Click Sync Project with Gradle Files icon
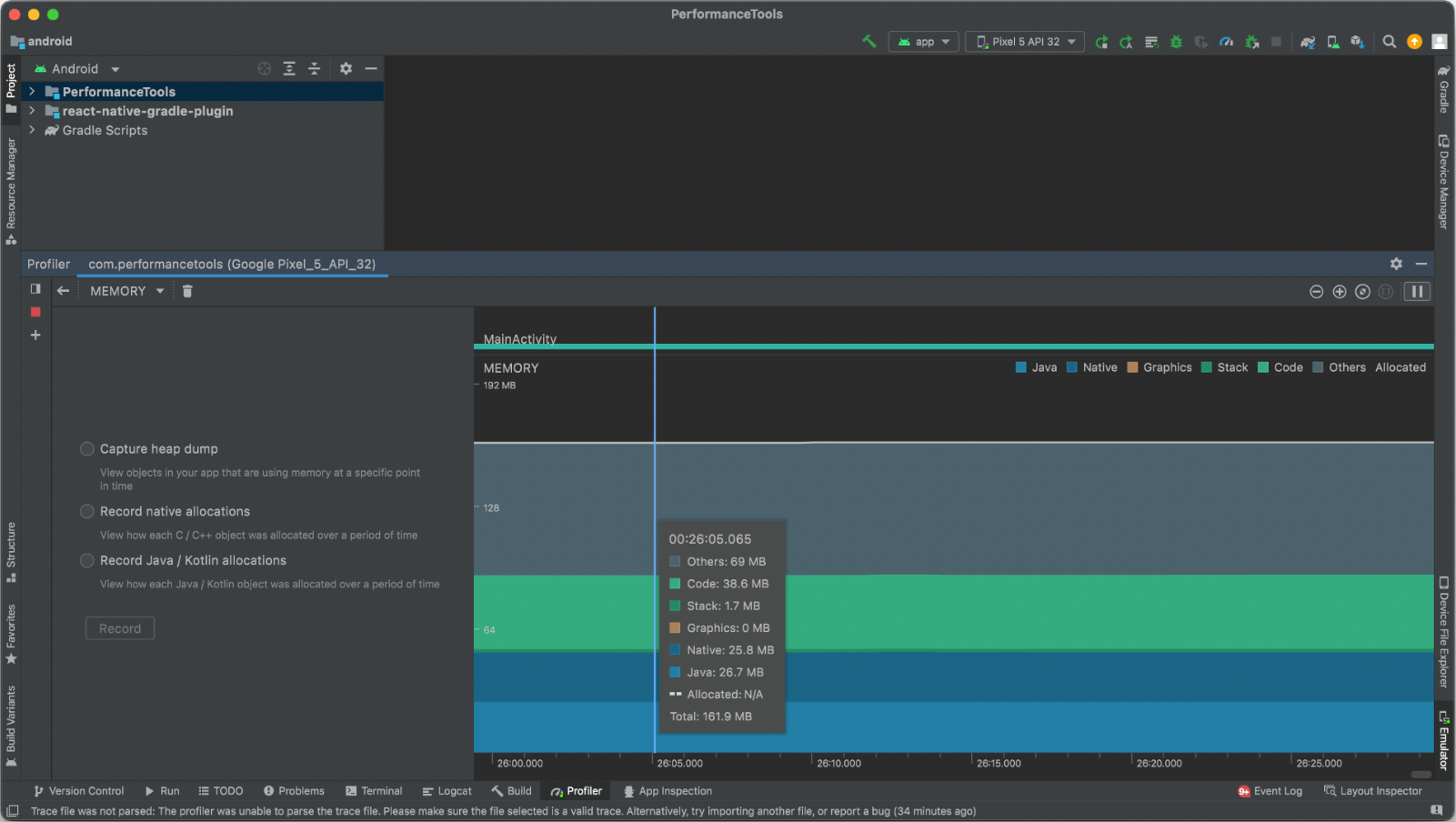This screenshot has height=822, width=1456. 1308,42
